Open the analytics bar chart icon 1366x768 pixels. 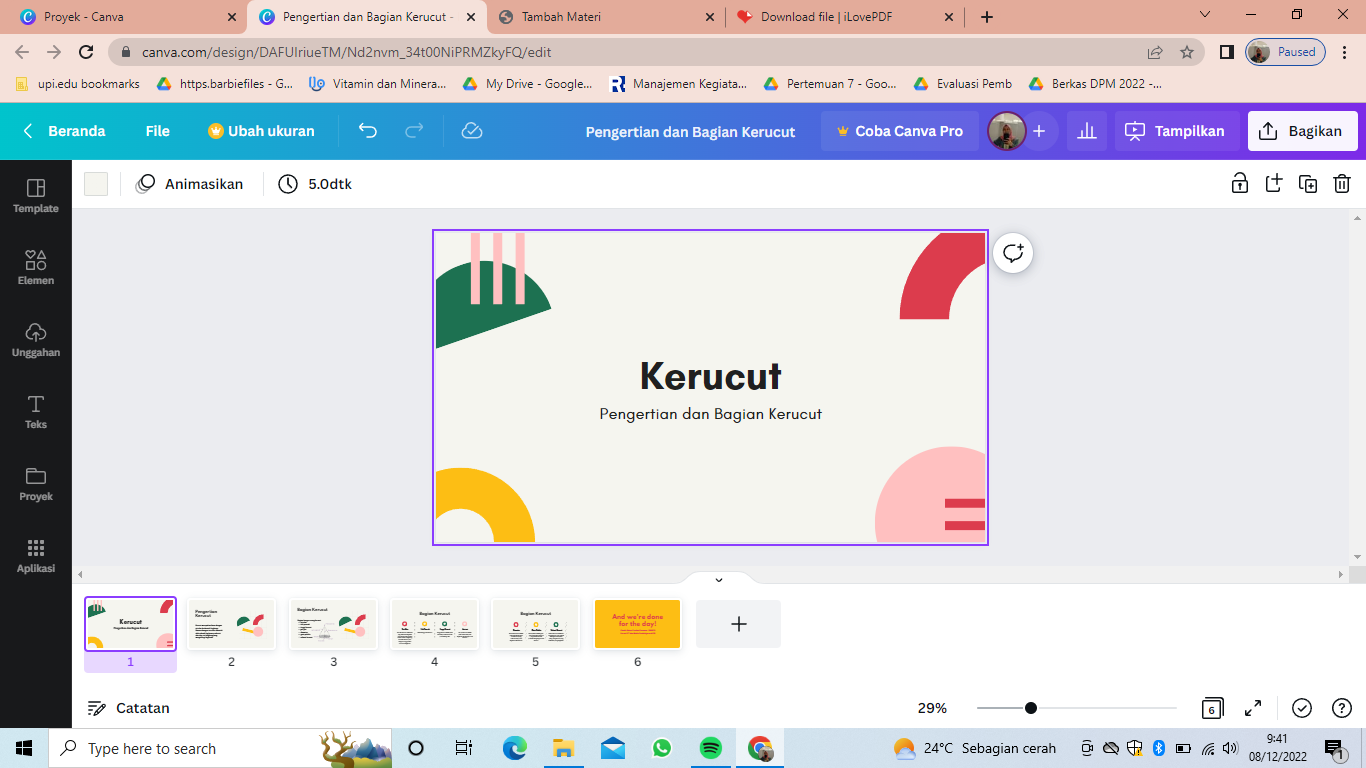[x=1087, y=131]
